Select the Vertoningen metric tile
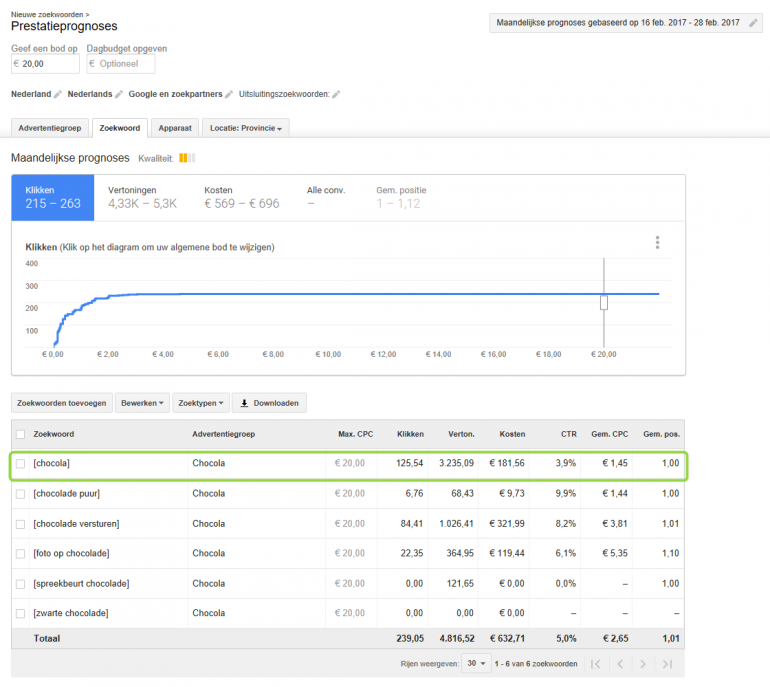770x687 pixels. point(142,198)
